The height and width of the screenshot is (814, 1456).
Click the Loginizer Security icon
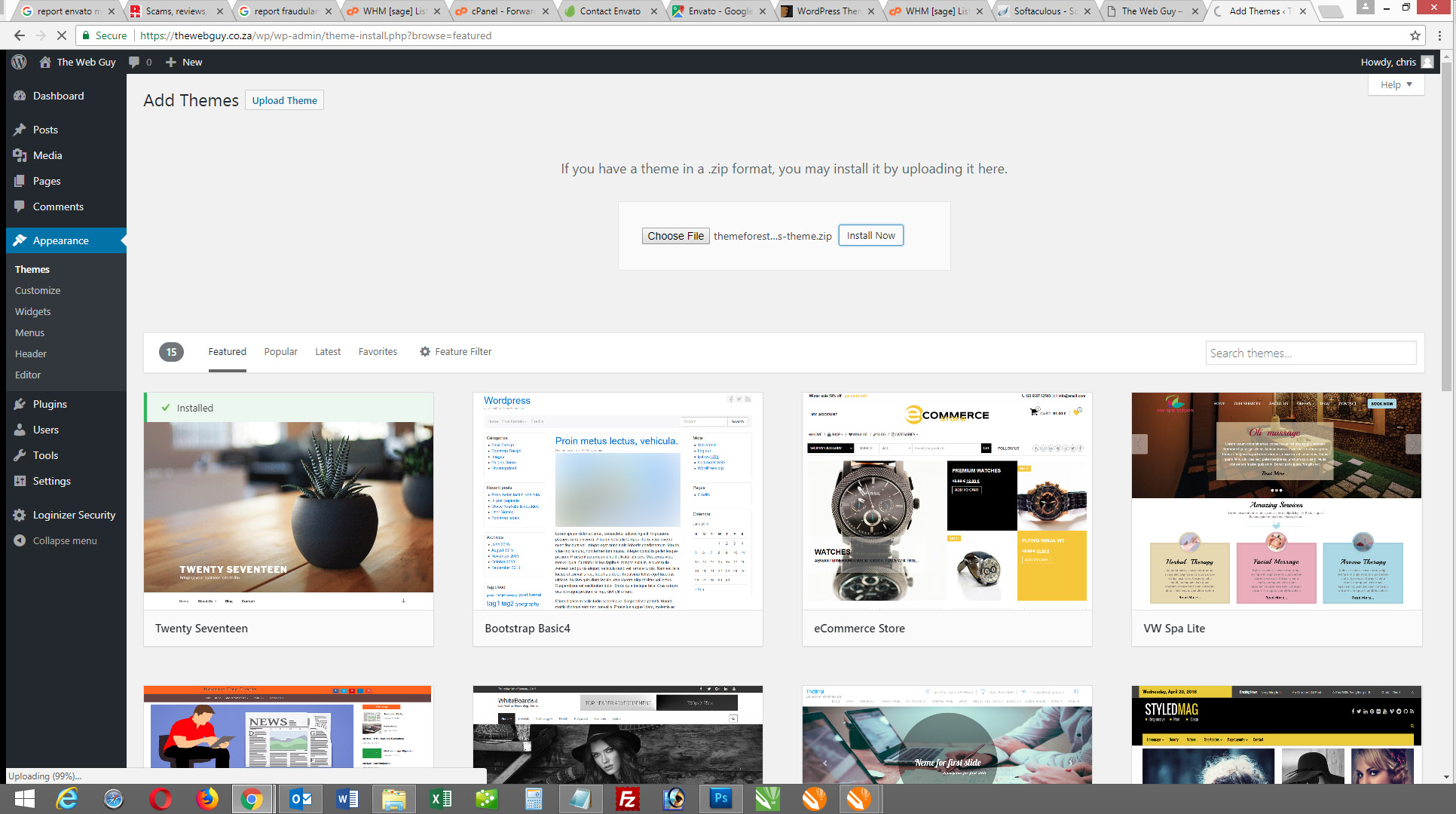coord(20,514)
